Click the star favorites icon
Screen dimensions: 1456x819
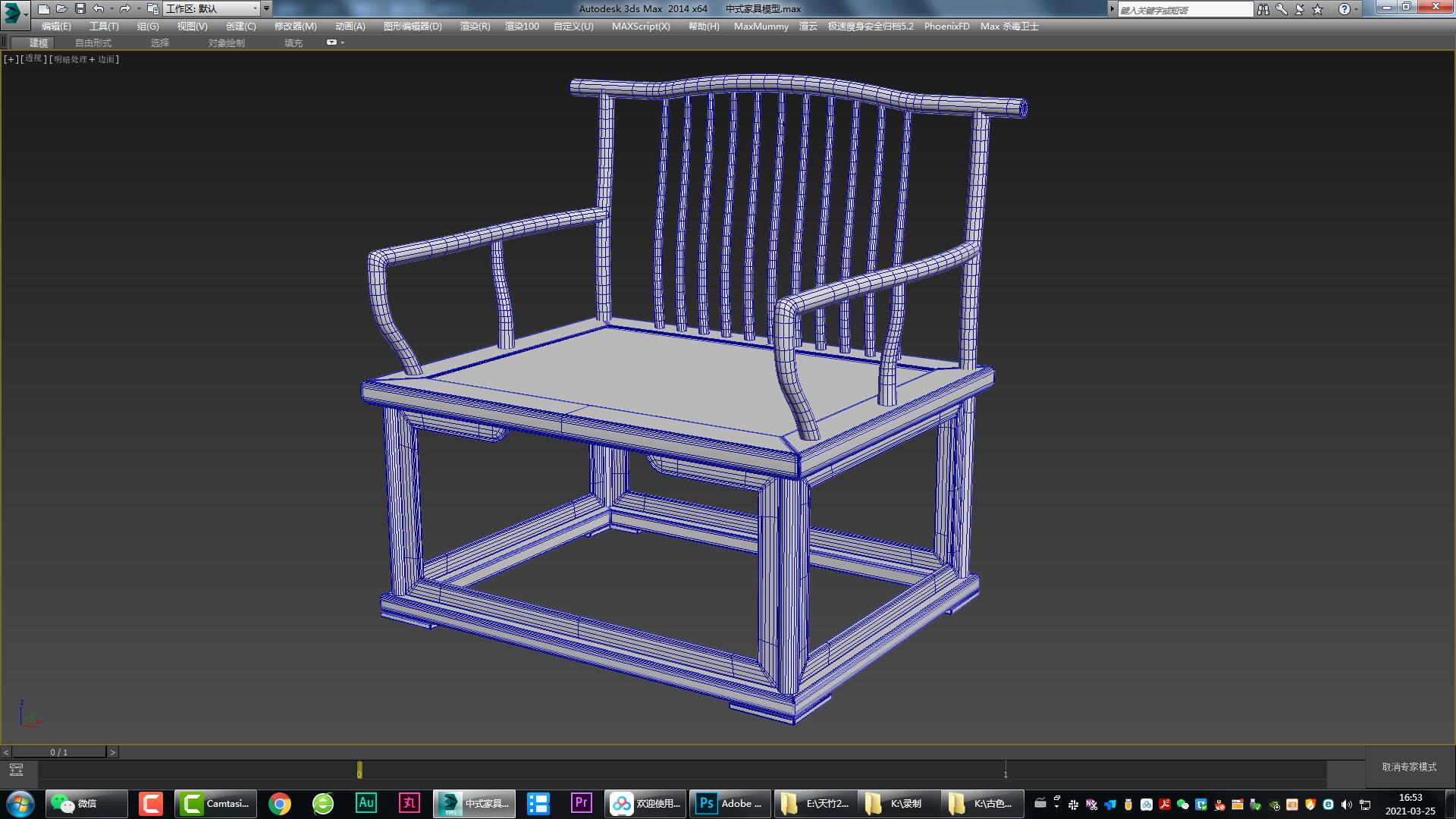pos(1317,9)
